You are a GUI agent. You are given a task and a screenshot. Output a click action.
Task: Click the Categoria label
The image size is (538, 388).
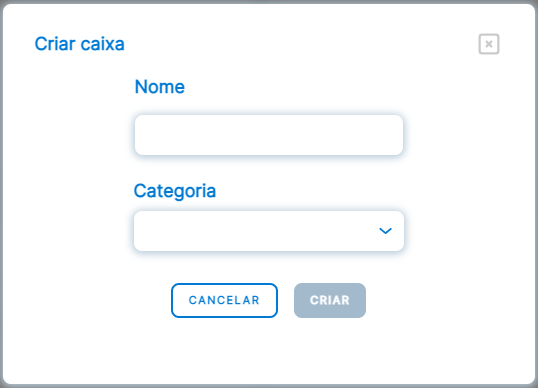pos(175,191)
